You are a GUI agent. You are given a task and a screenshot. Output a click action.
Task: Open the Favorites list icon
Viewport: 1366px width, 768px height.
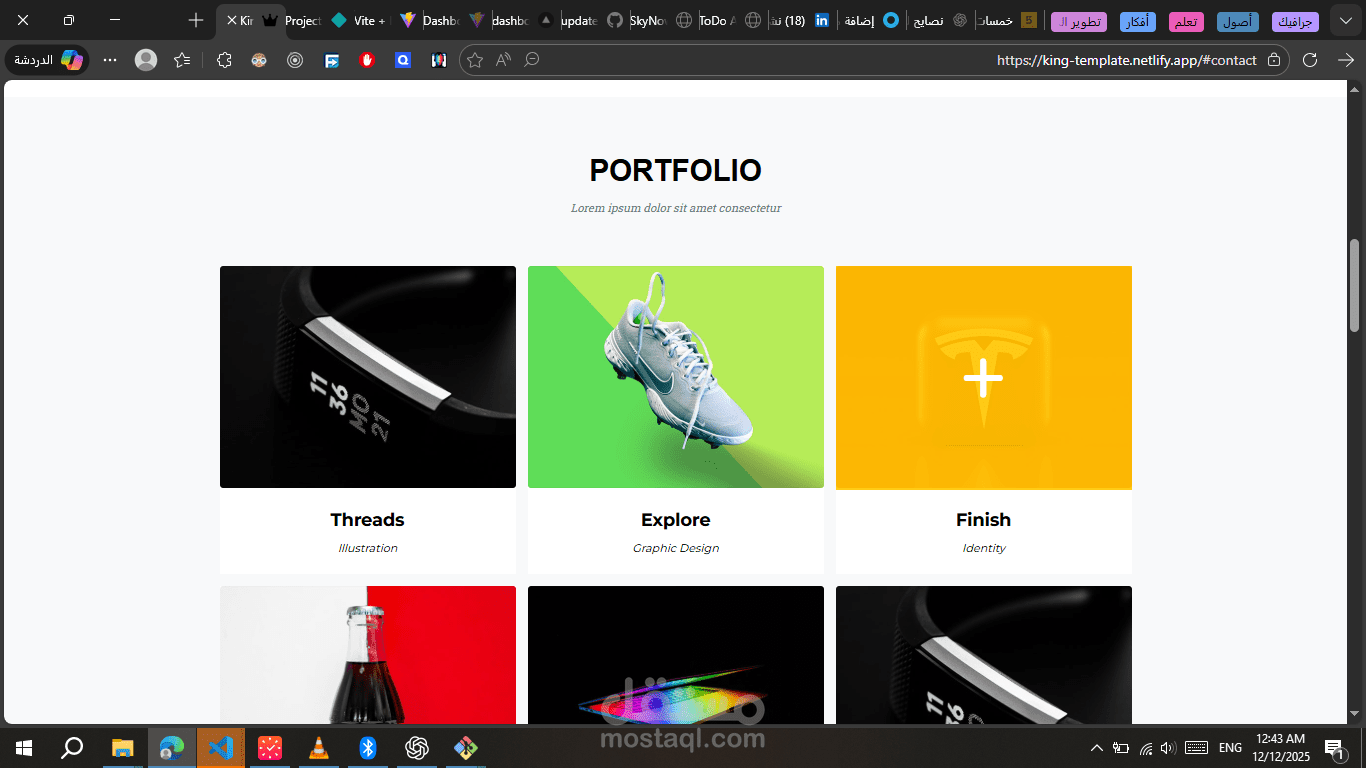click(x=182, y=60)
